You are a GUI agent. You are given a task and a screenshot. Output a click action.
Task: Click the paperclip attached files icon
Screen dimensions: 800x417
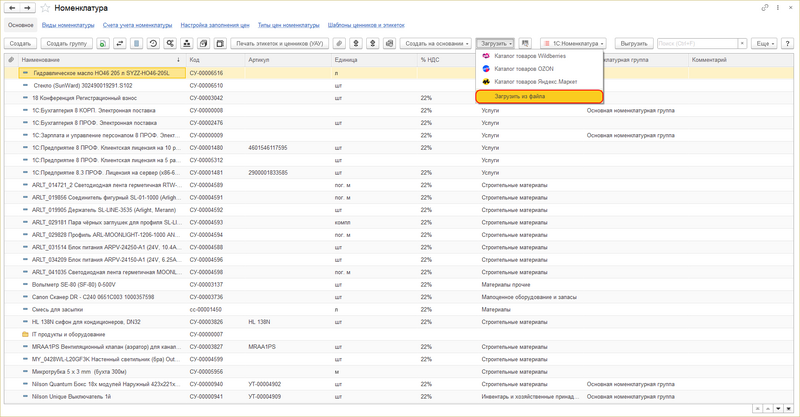(340, 44)
